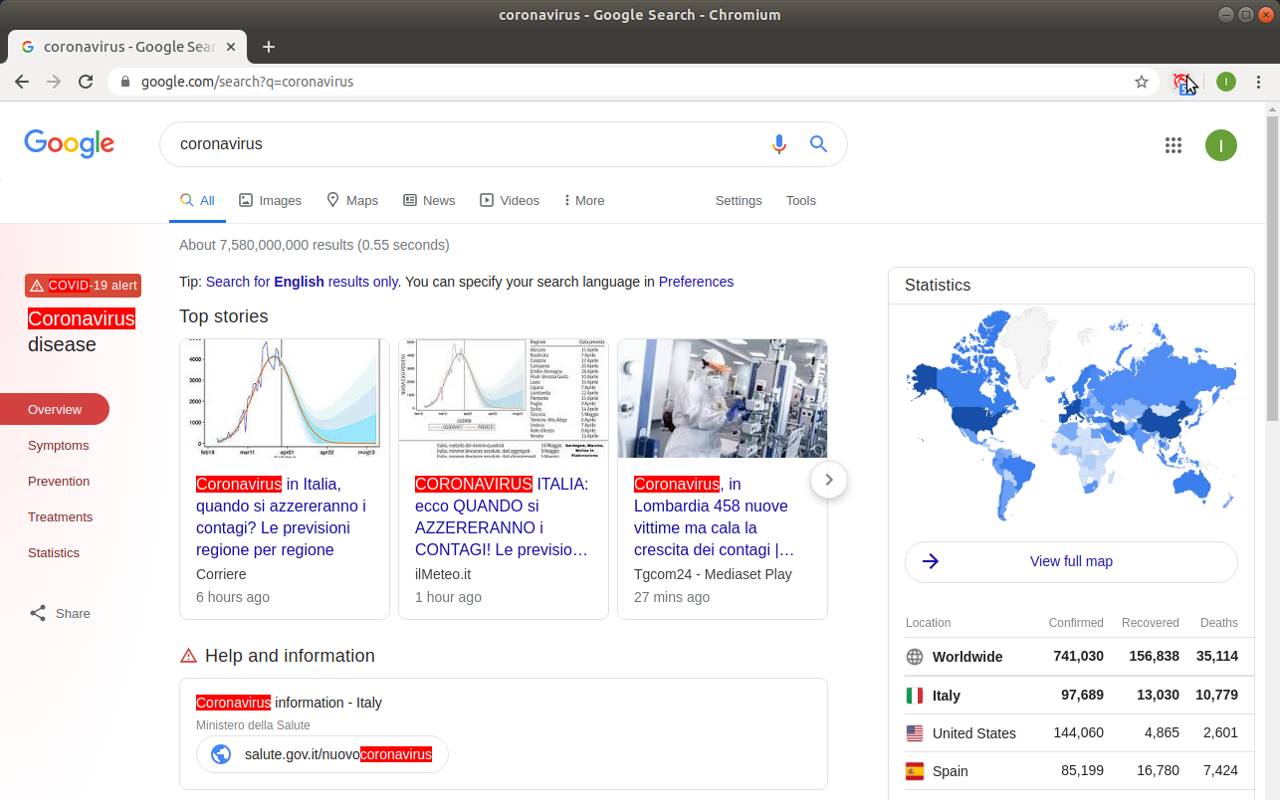1280x800 pixels.
Task: Open ilMeteo.it CORONAVIRUS ITALIA story
Action: click(502, 517)
